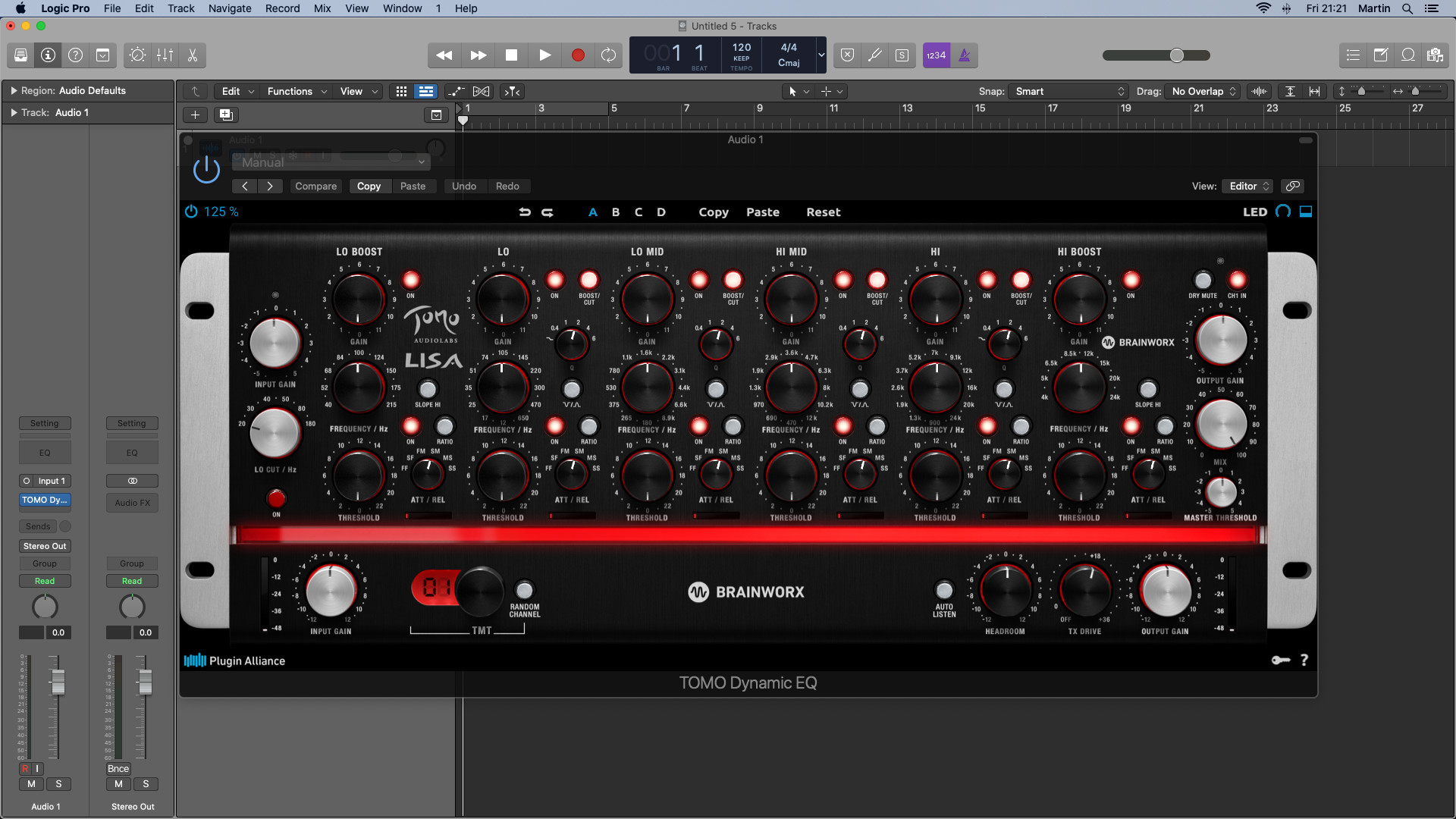Click the red Record button

pos(578,55)
